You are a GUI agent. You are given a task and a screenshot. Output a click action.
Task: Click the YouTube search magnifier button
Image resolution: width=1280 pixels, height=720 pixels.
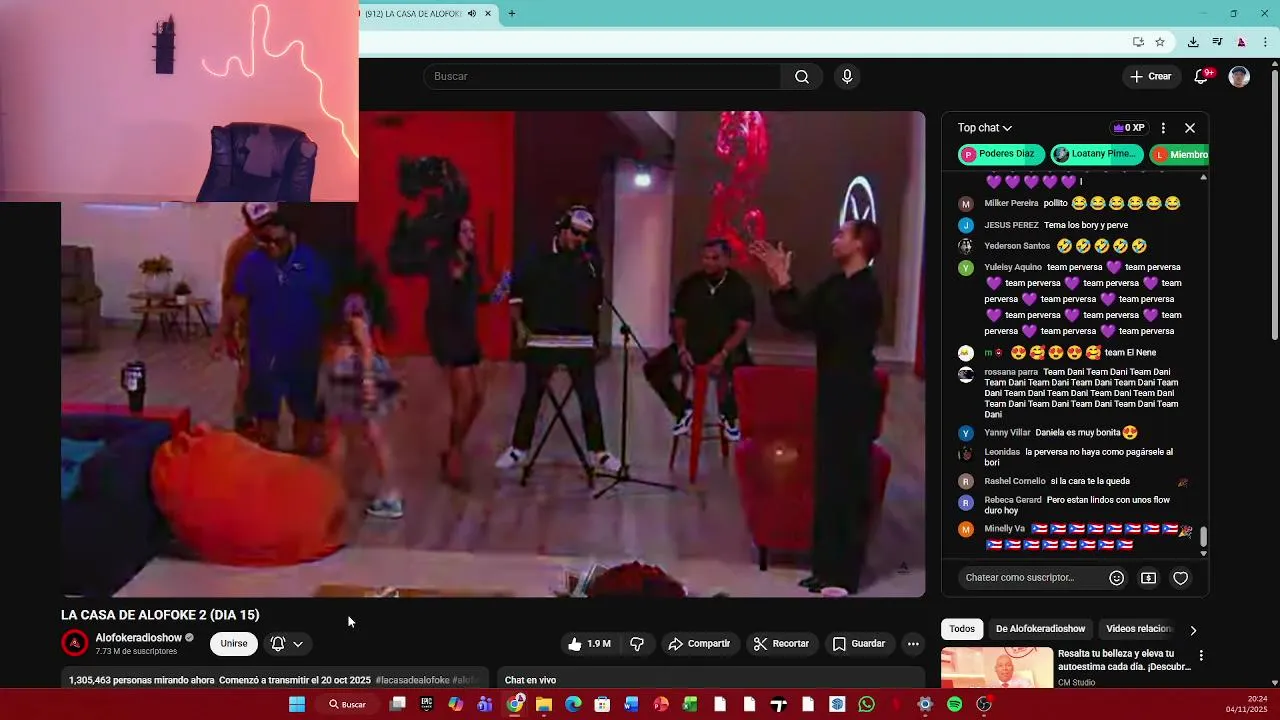[x=802, y=77]
